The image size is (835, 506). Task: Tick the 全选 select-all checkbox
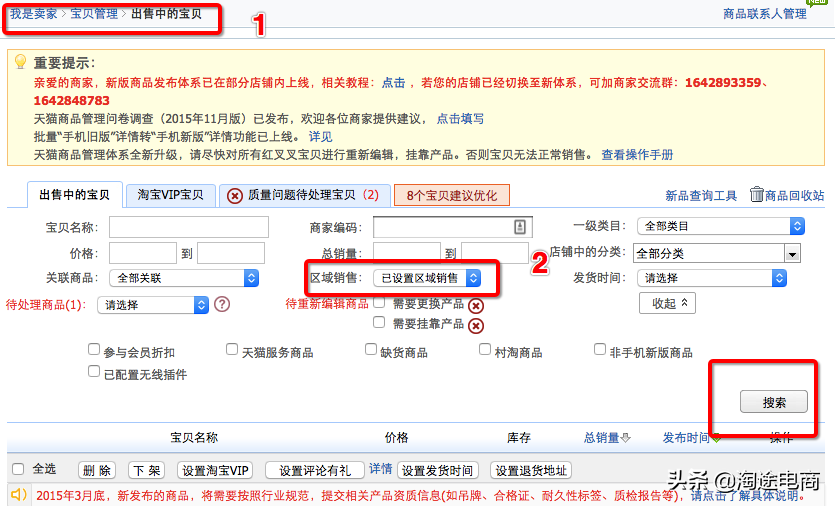[x=18, y=469]
